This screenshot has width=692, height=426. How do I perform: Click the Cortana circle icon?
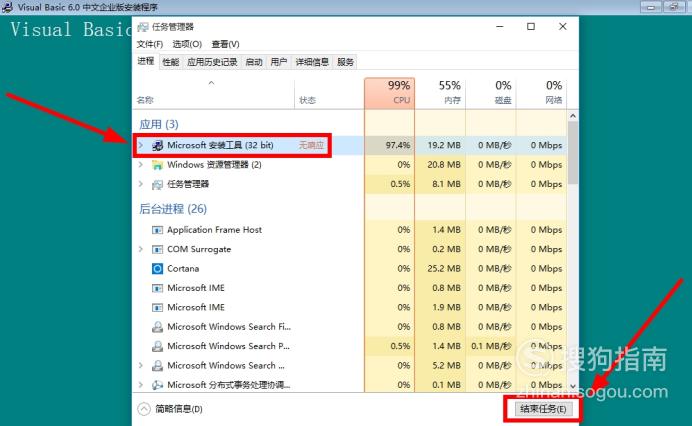157,268
